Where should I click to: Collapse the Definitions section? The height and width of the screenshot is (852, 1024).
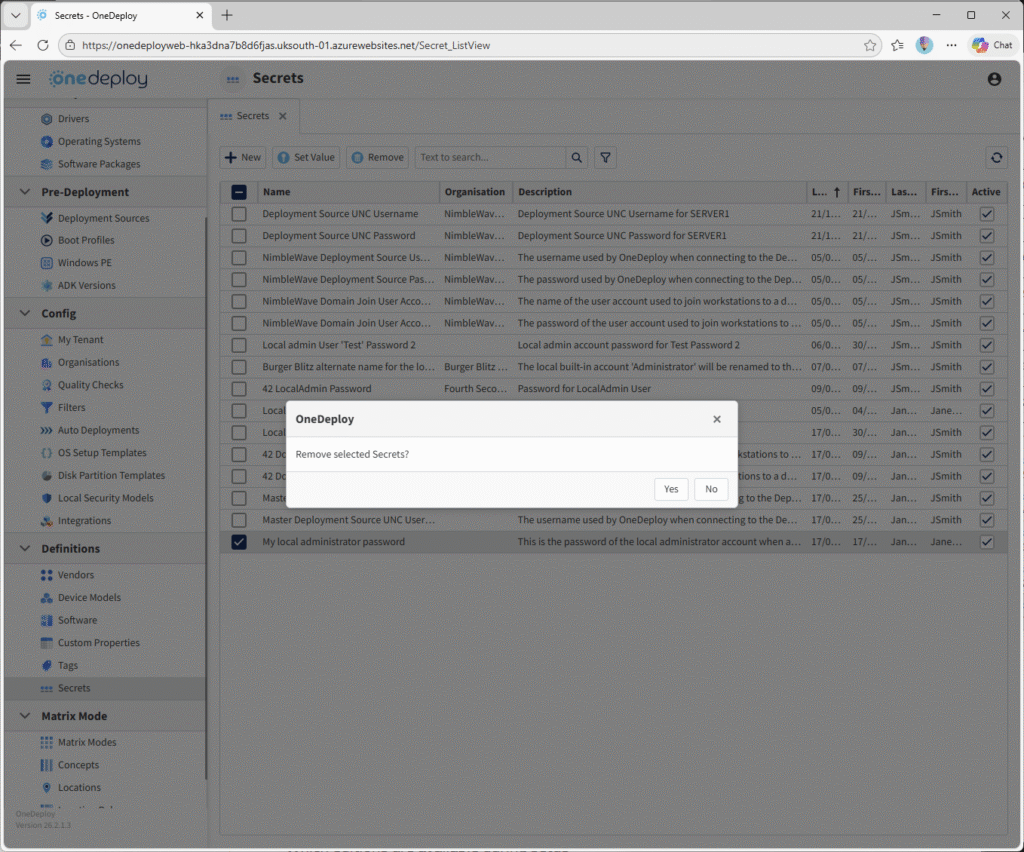[x=25, y=548]
